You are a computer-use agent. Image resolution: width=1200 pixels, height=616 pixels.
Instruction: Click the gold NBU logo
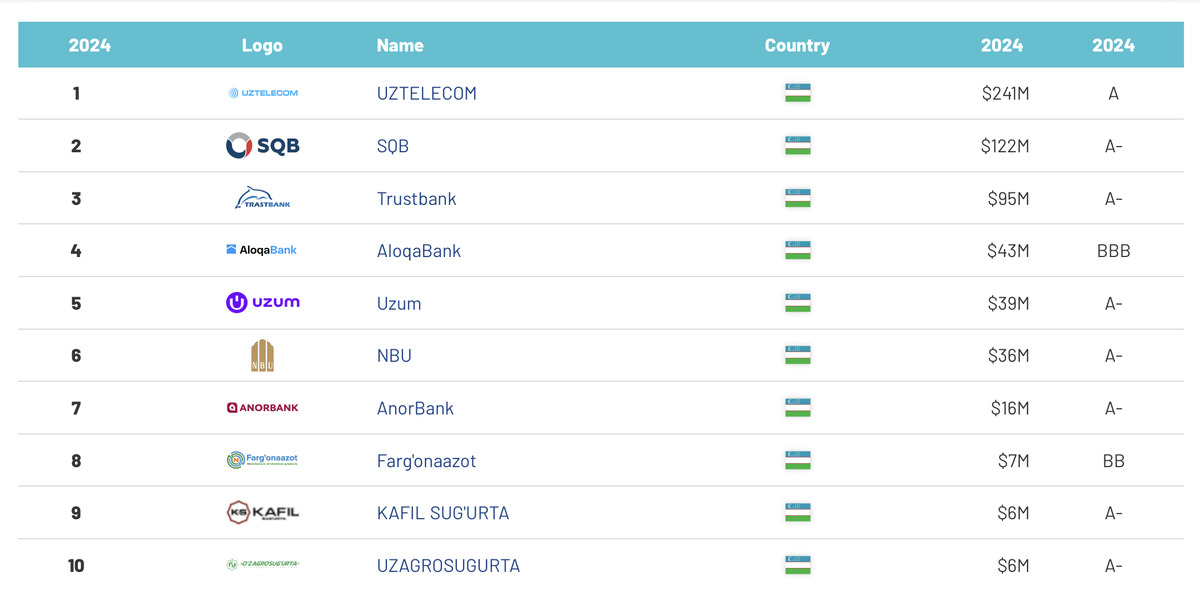[262, 355]
